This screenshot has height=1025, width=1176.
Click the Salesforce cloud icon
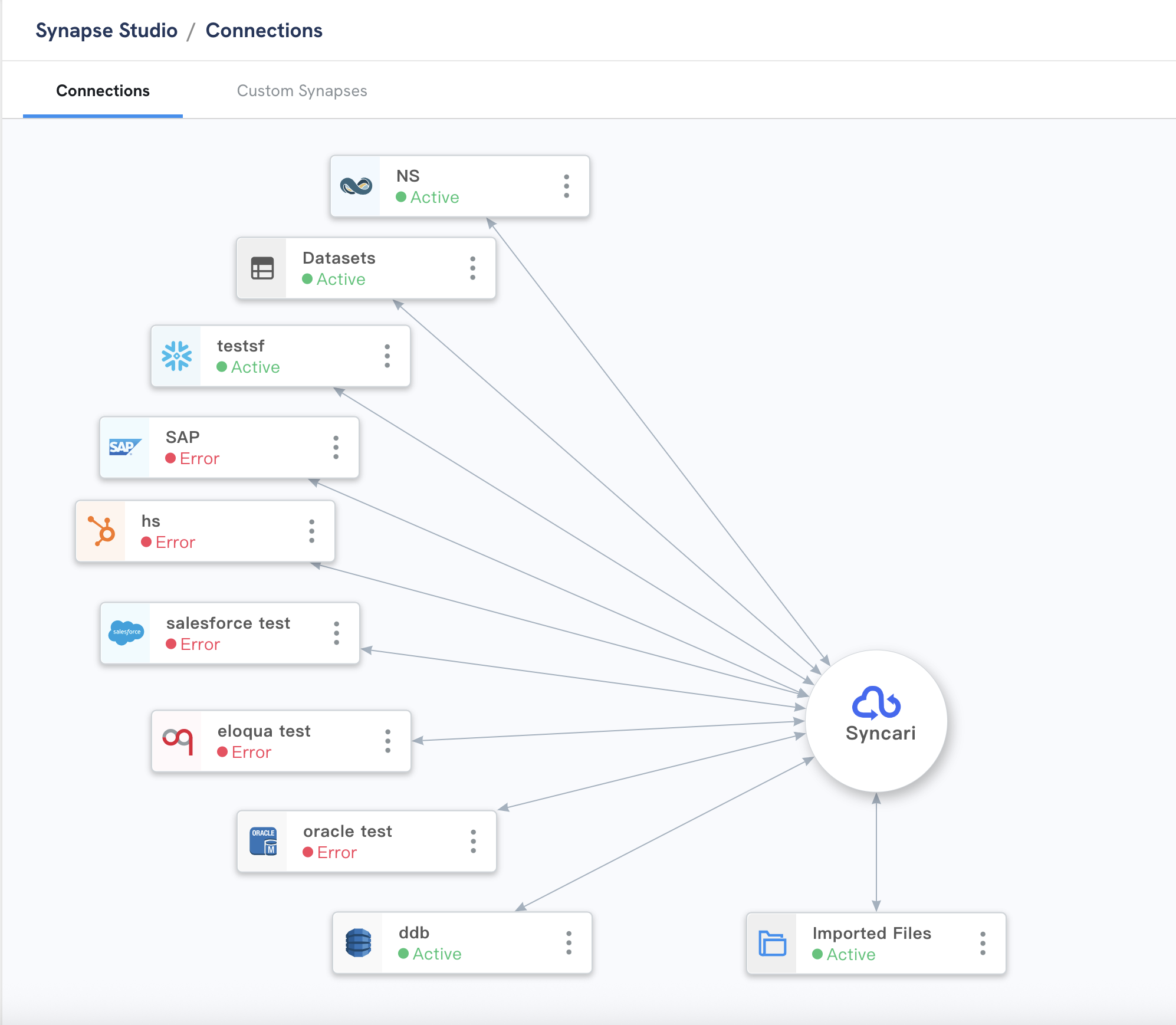click(x=126, y=632)
